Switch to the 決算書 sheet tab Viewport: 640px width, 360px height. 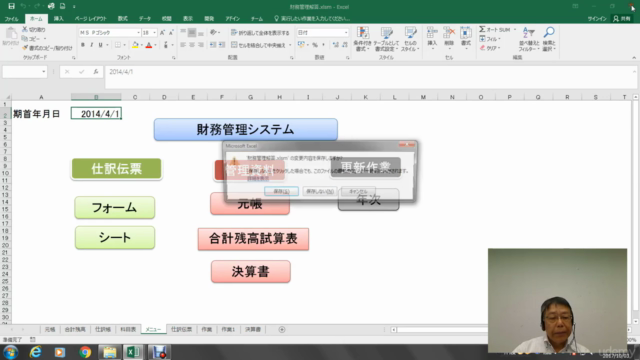click(253, 329)
